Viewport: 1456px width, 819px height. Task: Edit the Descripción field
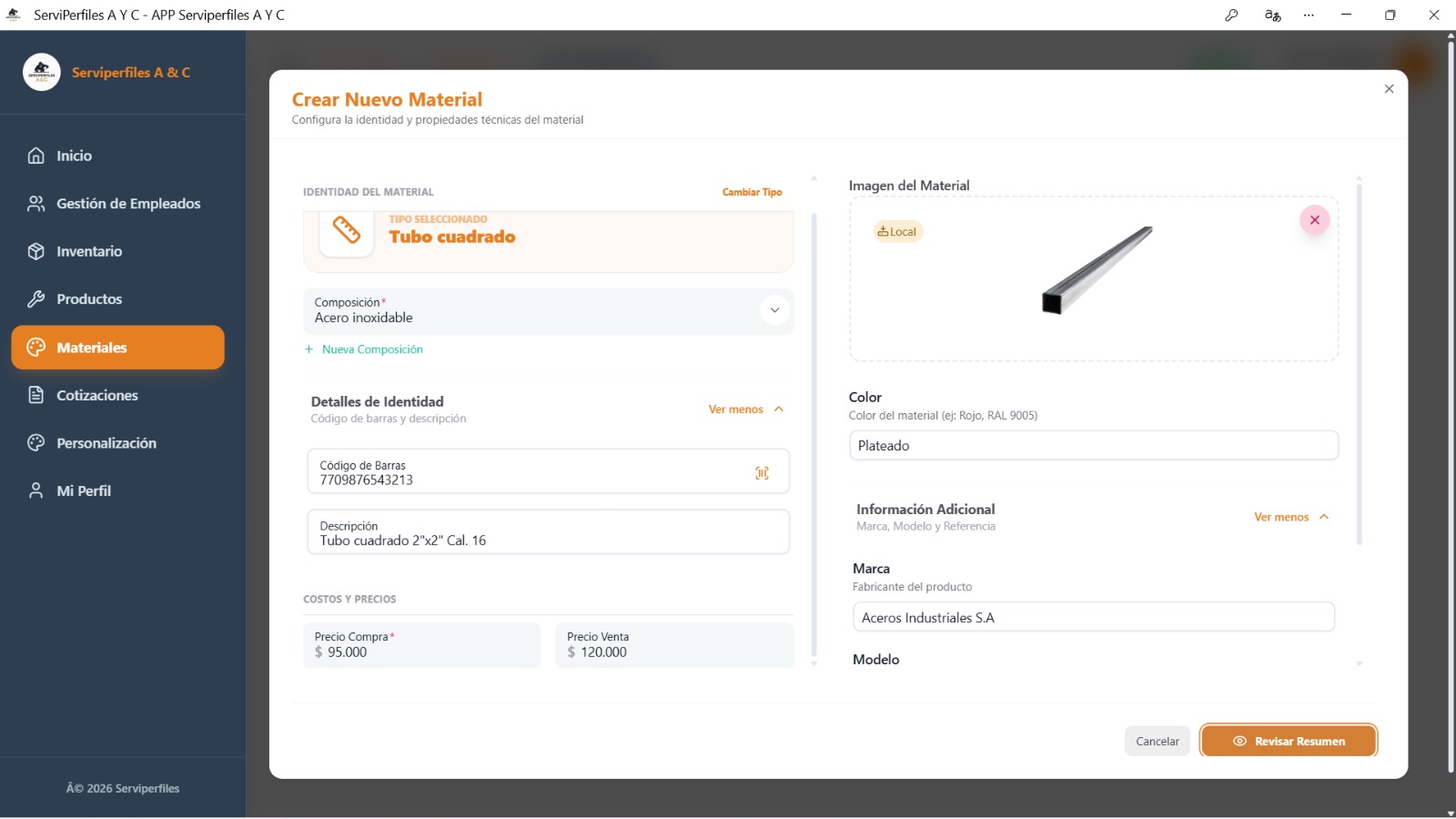point(548,531)
